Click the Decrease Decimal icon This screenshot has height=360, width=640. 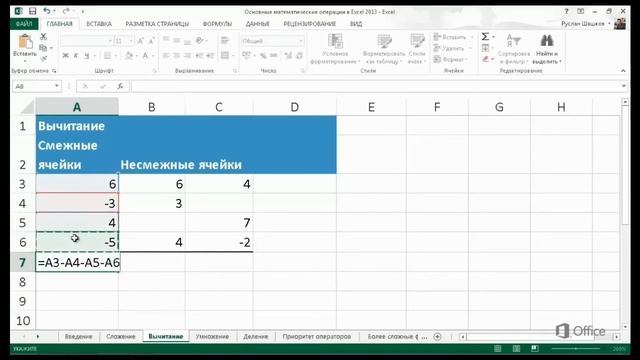pos(299,56)
